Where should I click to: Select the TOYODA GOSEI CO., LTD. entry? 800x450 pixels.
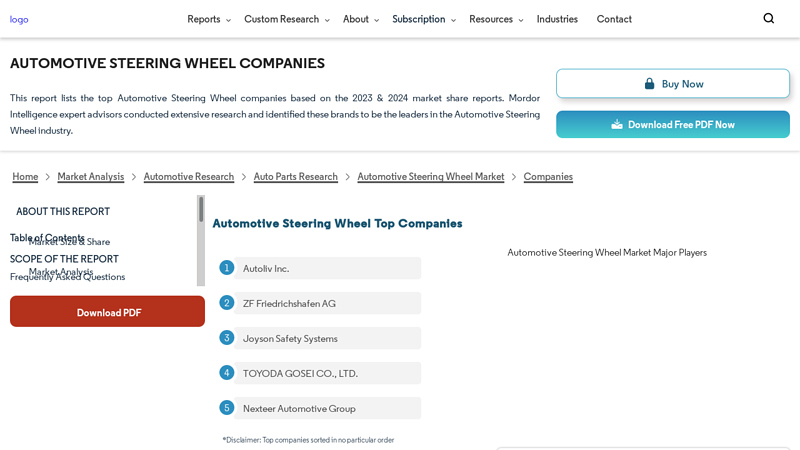(327, 373)
